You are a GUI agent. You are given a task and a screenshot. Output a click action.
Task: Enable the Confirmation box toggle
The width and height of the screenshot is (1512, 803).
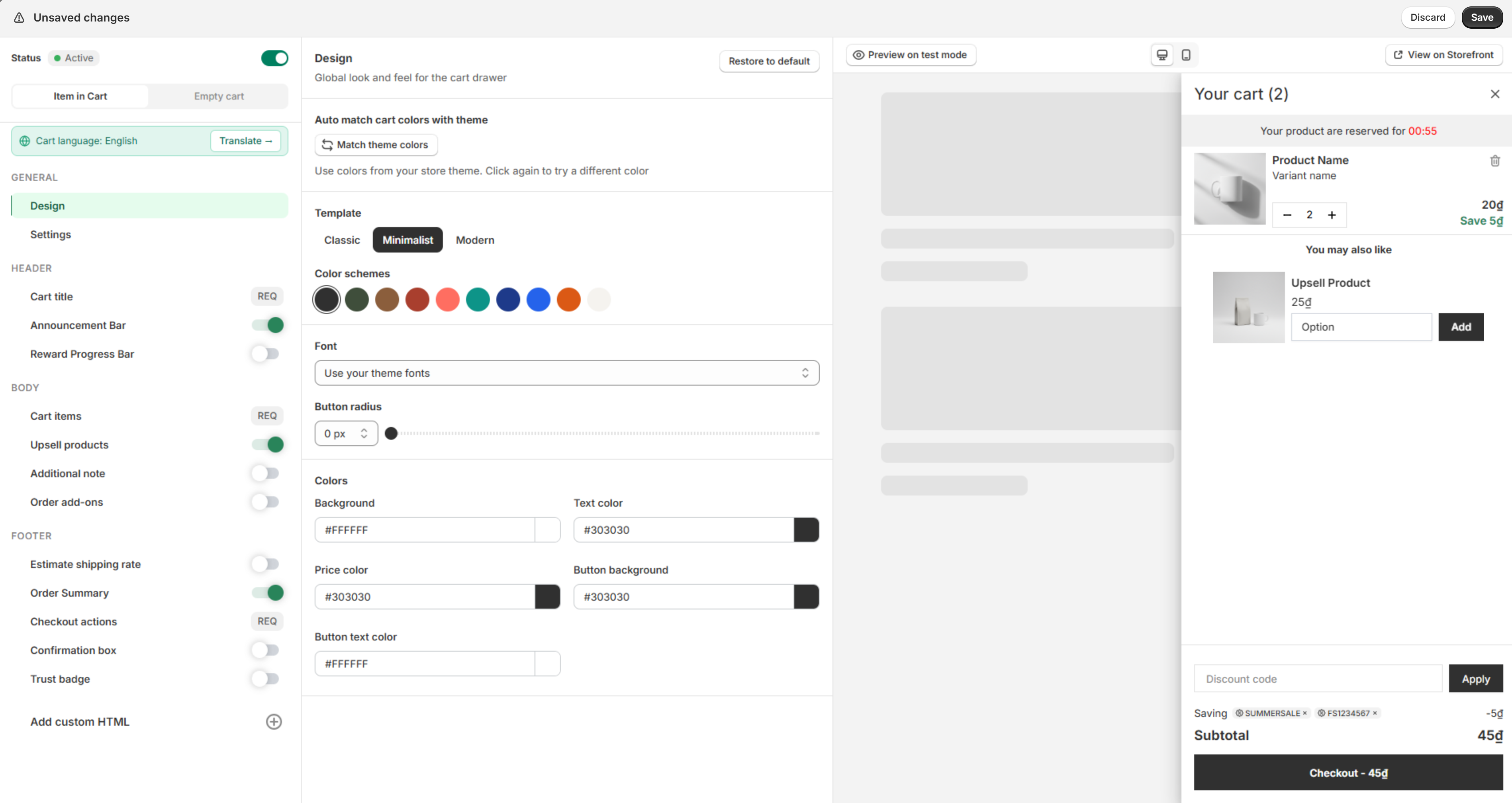[265, 650]
